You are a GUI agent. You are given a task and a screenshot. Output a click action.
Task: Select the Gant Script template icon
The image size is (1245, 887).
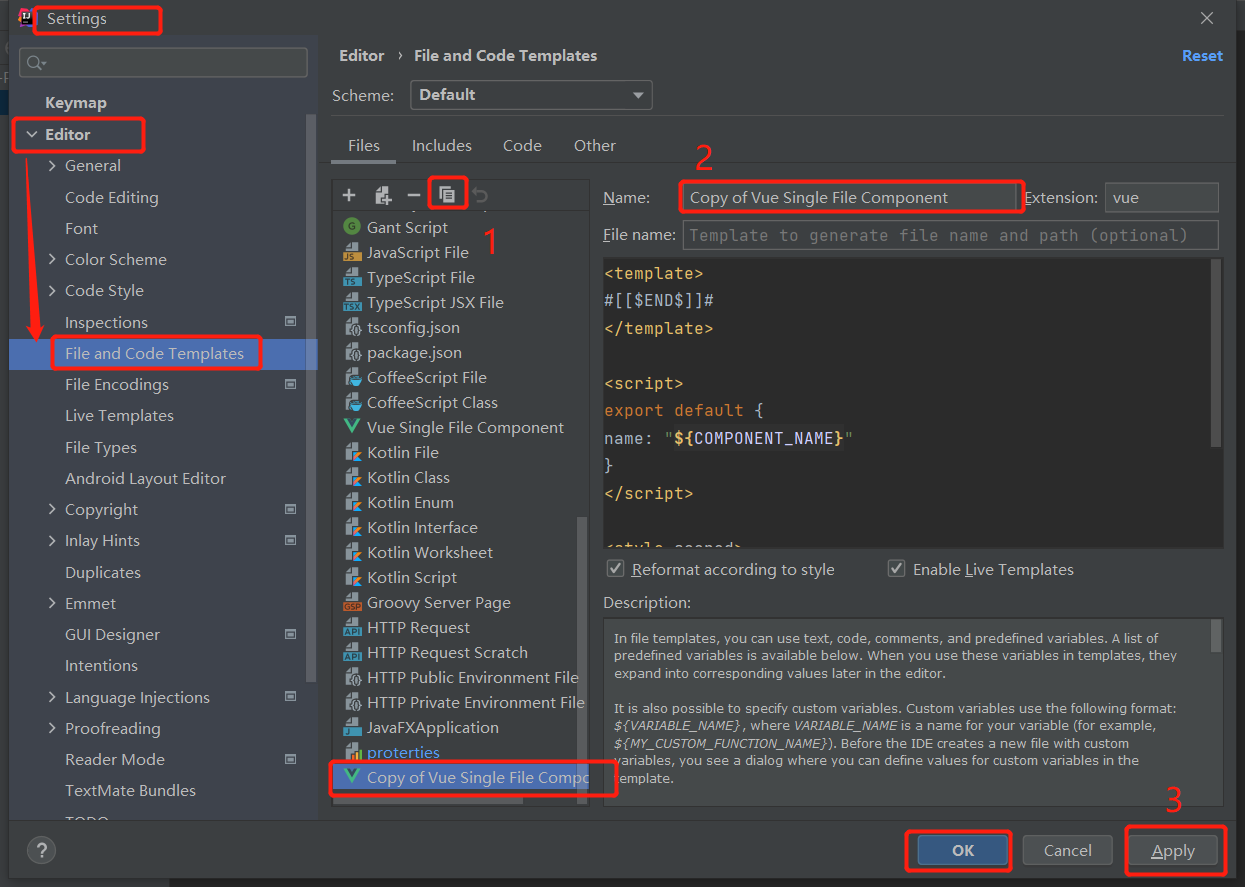click(351, 227)
